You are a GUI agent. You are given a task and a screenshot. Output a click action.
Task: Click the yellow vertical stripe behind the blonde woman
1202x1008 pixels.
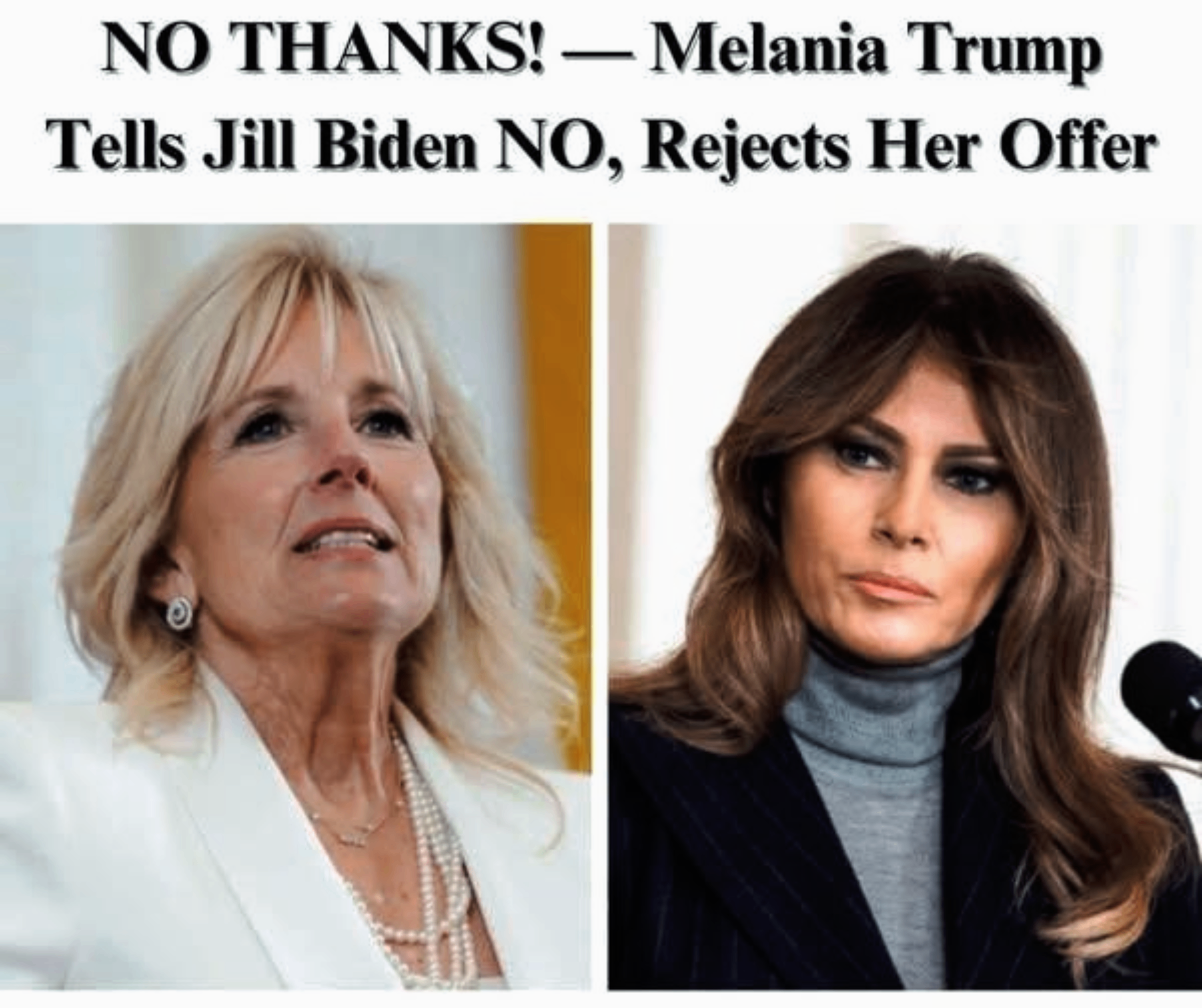click(x=555, y=458)
